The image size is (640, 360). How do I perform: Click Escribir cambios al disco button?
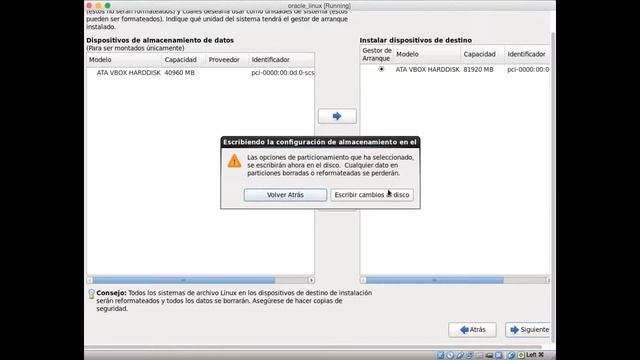tap(372, 195)
